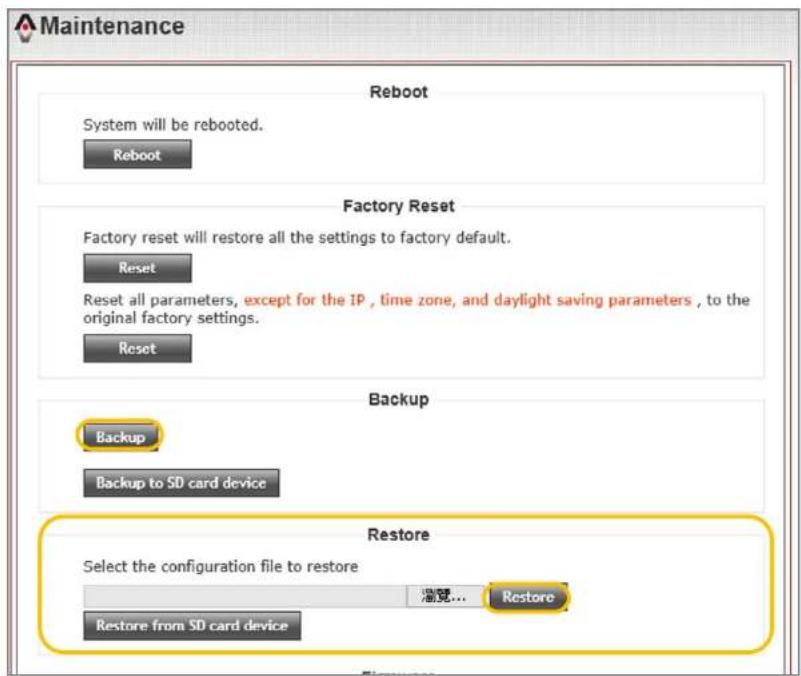Viewport: 801px width, 676px height.
Task: Click the 'Factory Reset' section heading
Action: click(398, 206)
